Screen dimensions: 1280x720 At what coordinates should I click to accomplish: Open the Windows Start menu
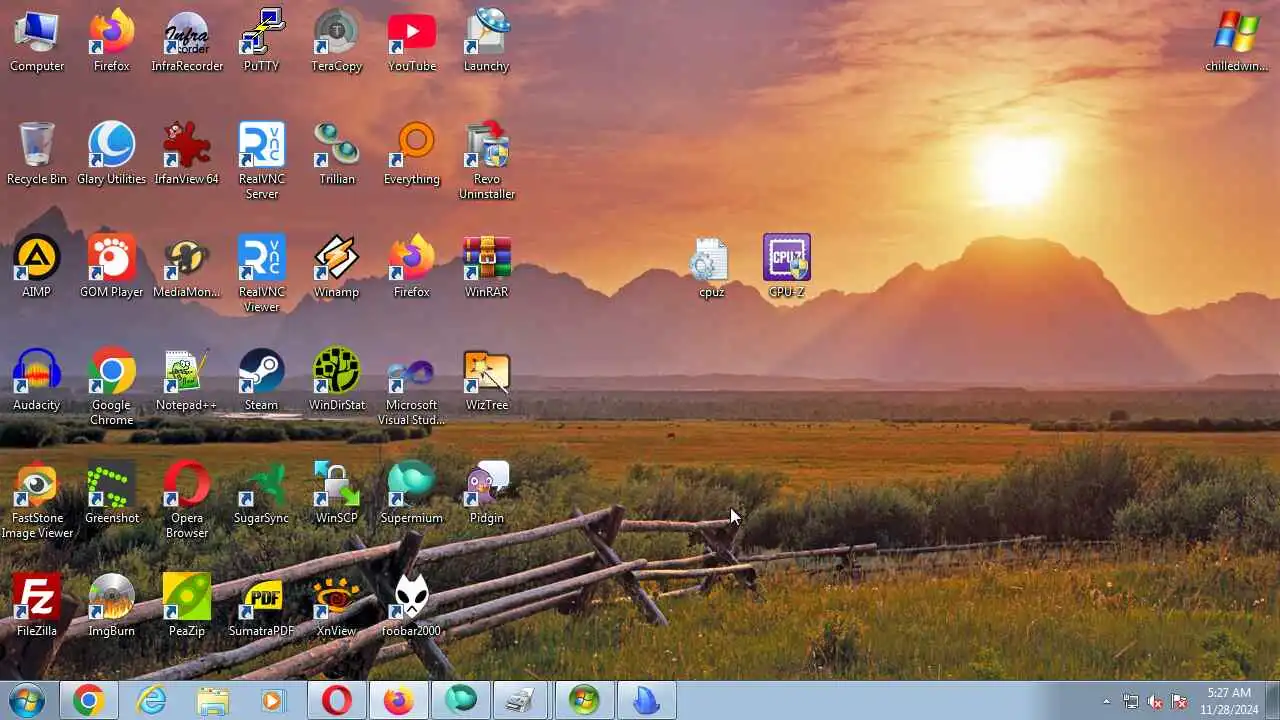pos(27,701)
